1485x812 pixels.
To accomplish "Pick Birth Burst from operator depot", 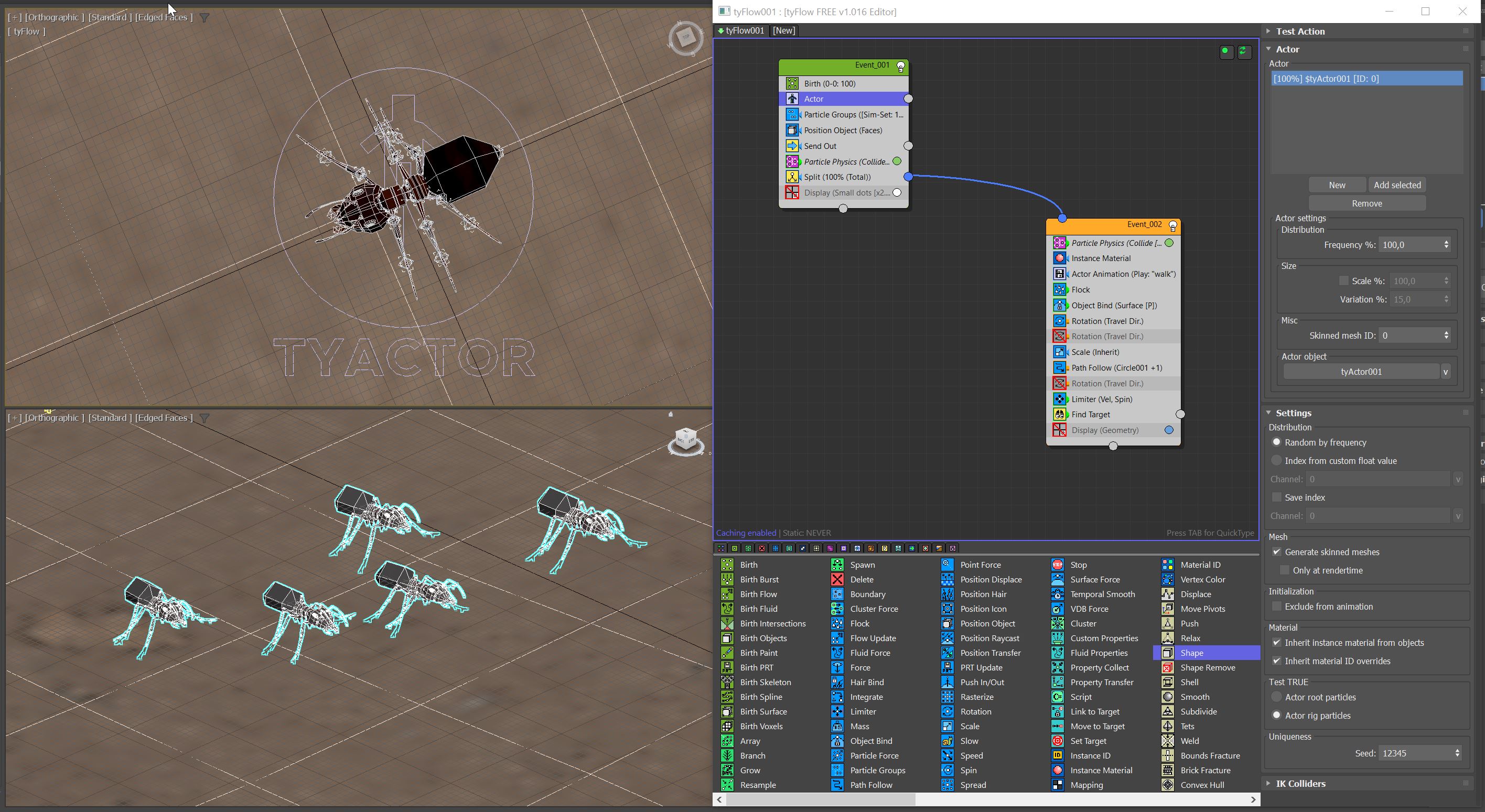I will click(x=759, y=579).
